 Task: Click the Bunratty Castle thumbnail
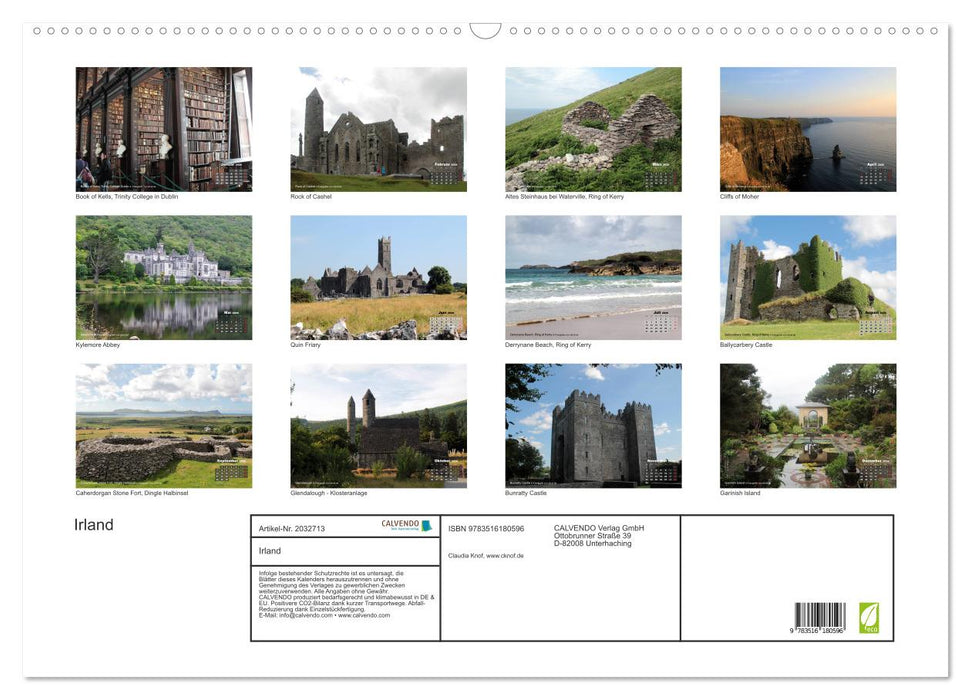click(x=592, y=426)
